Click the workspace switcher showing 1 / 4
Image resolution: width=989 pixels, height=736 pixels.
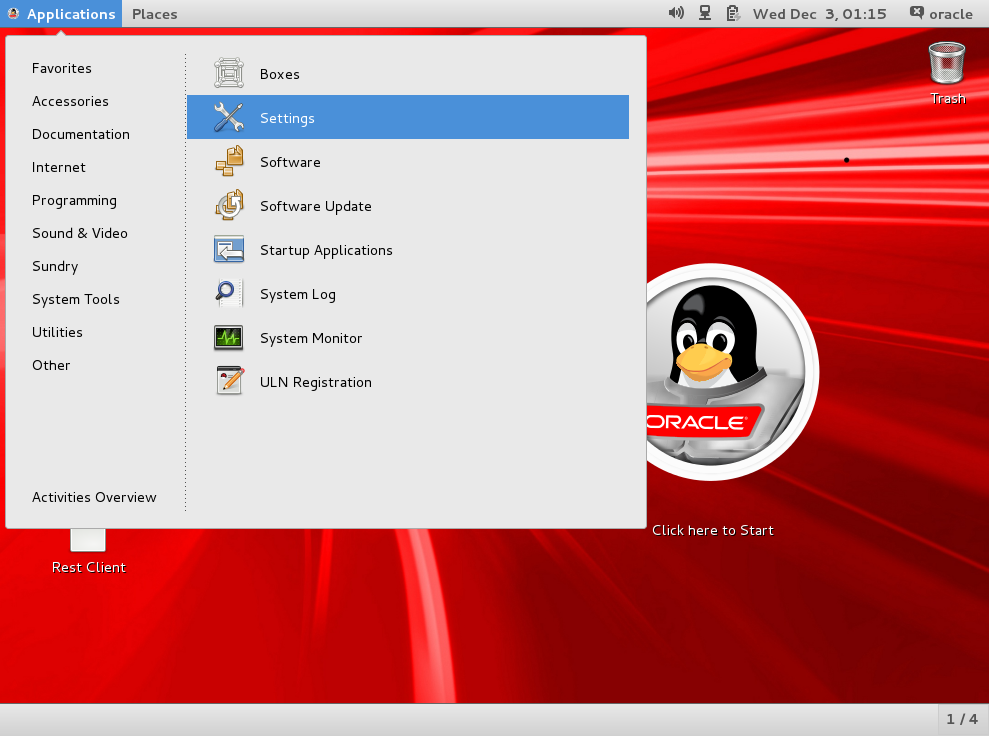click(x=962, y=719)
